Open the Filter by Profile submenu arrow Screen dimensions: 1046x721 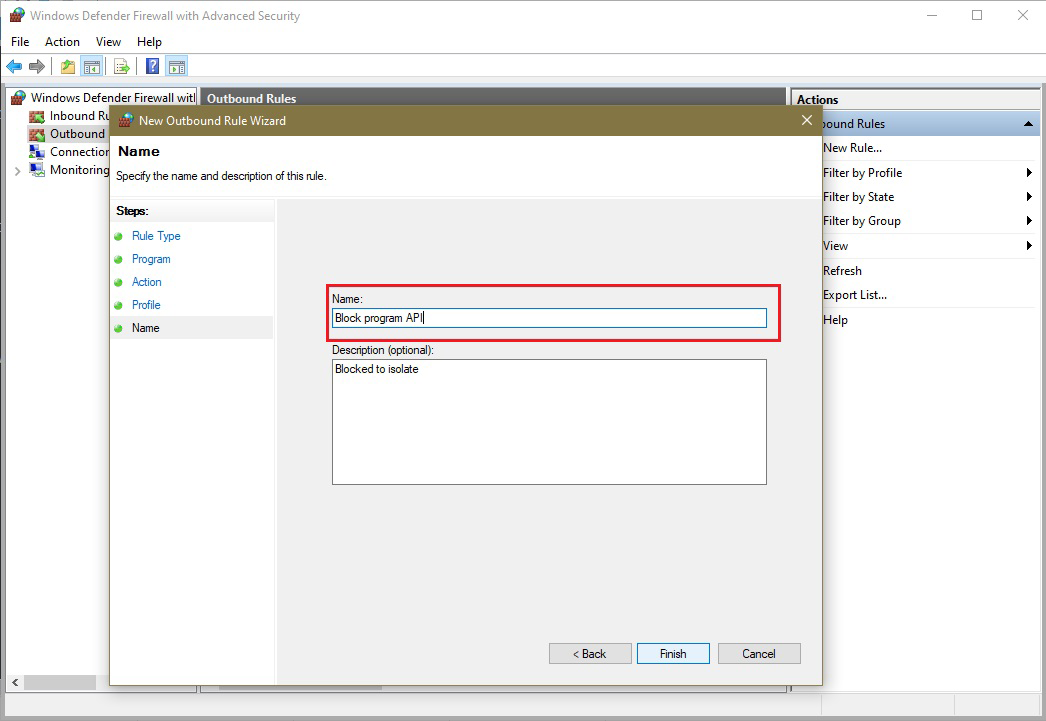(x=1029, y=173)
